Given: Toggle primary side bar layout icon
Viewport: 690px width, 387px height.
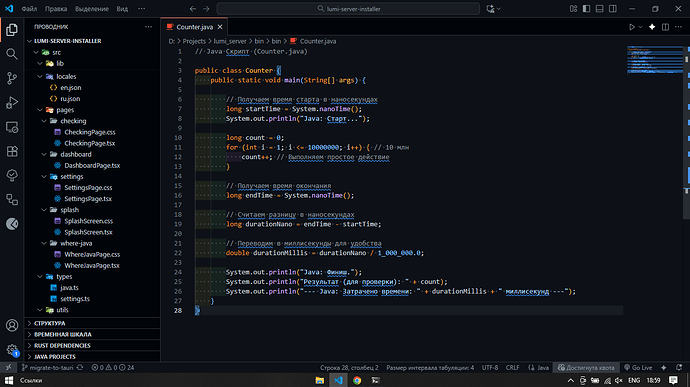Looking at the screenshot, I should pyautogui.click(x=586, y=8).
